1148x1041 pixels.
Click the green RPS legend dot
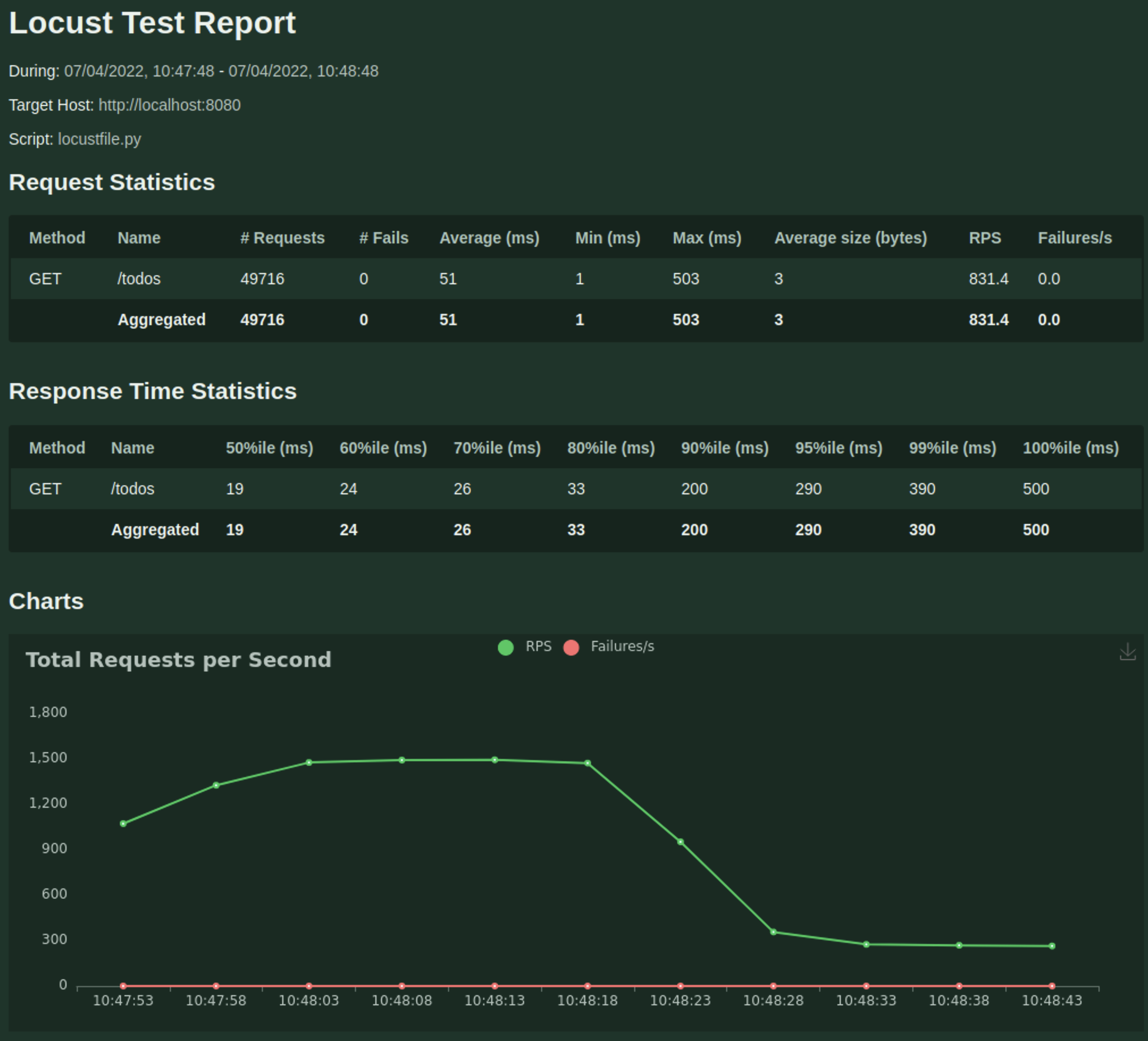tap(506, 648)
